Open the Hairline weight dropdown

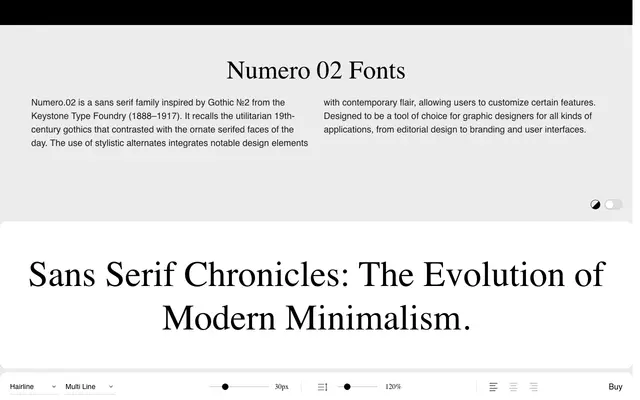[33, 387]
